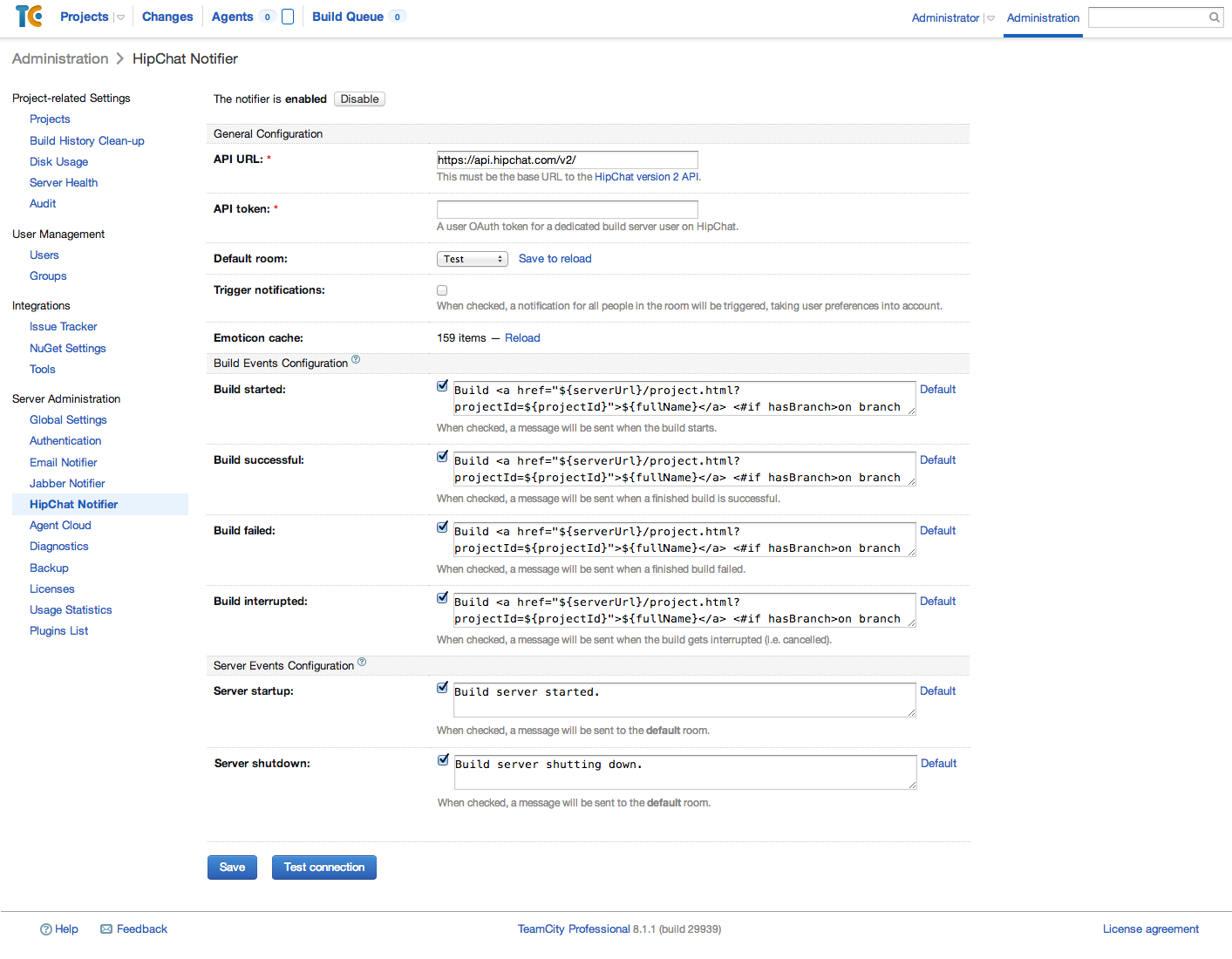Open Build History Clean-up settings

87,141
